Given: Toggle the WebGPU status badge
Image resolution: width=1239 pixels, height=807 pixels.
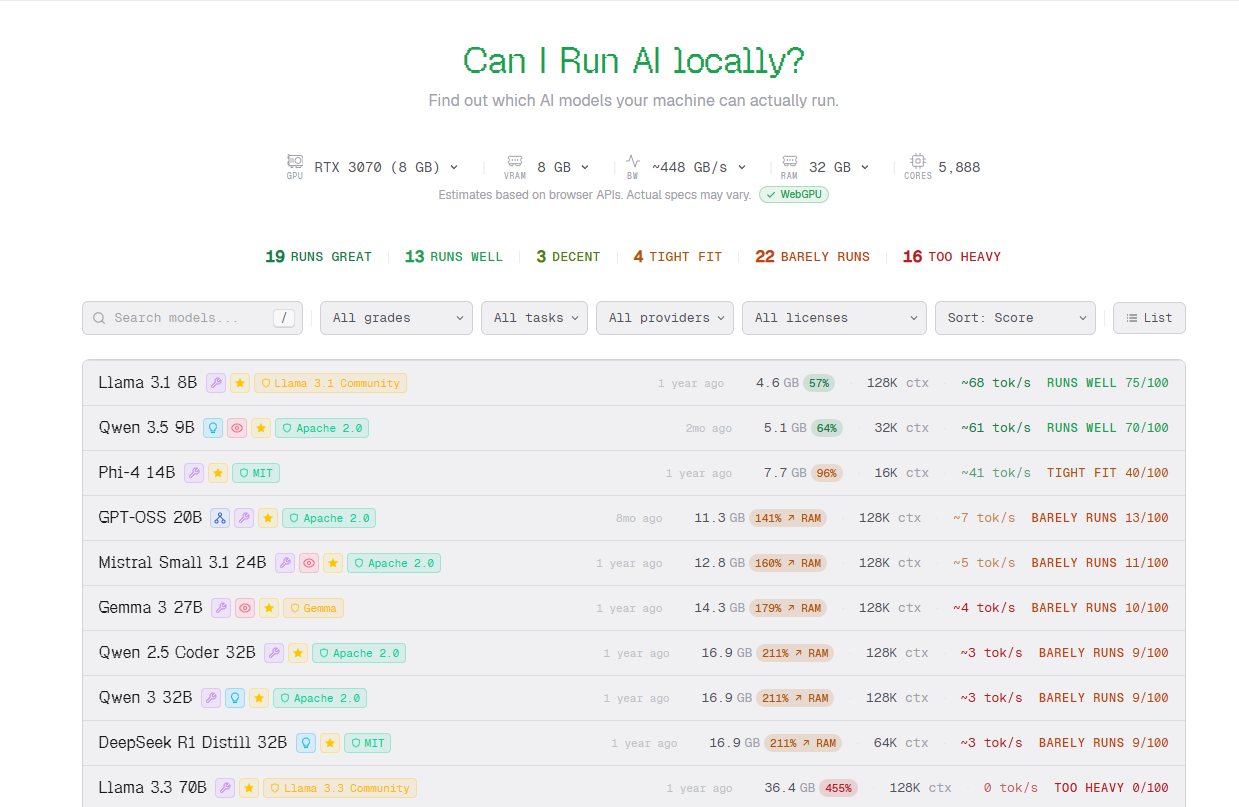Looking at the screenshot, I should [x=793, y=194].
